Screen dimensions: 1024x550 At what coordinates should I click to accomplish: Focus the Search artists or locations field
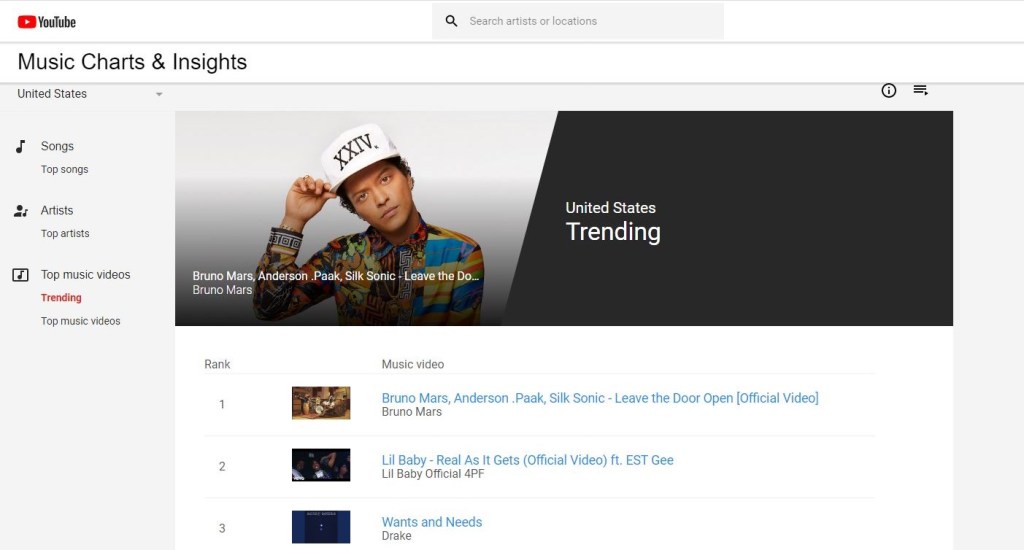click(x=578, y=21)
